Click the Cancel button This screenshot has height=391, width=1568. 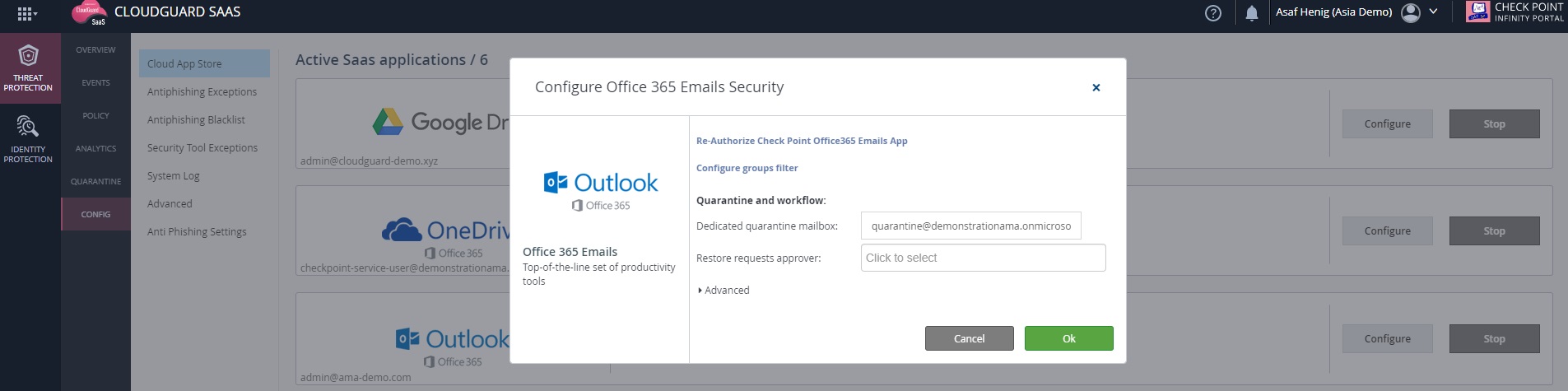click(x=969, y=338)
